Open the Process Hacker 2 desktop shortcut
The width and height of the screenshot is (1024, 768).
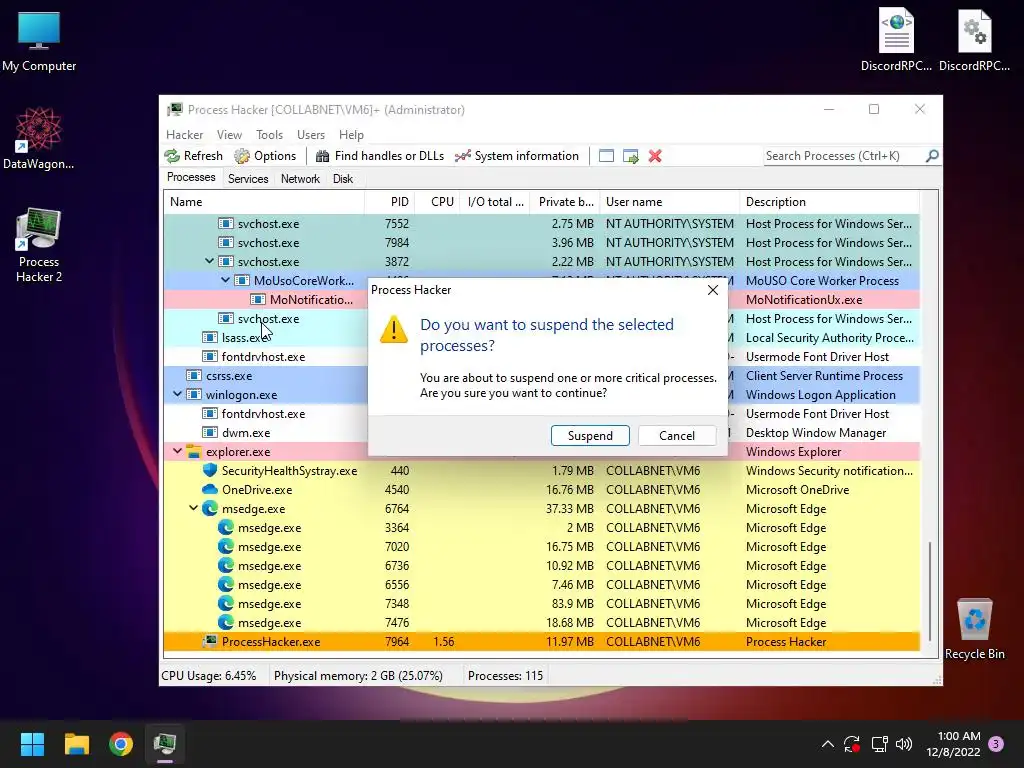coord(39,245)
